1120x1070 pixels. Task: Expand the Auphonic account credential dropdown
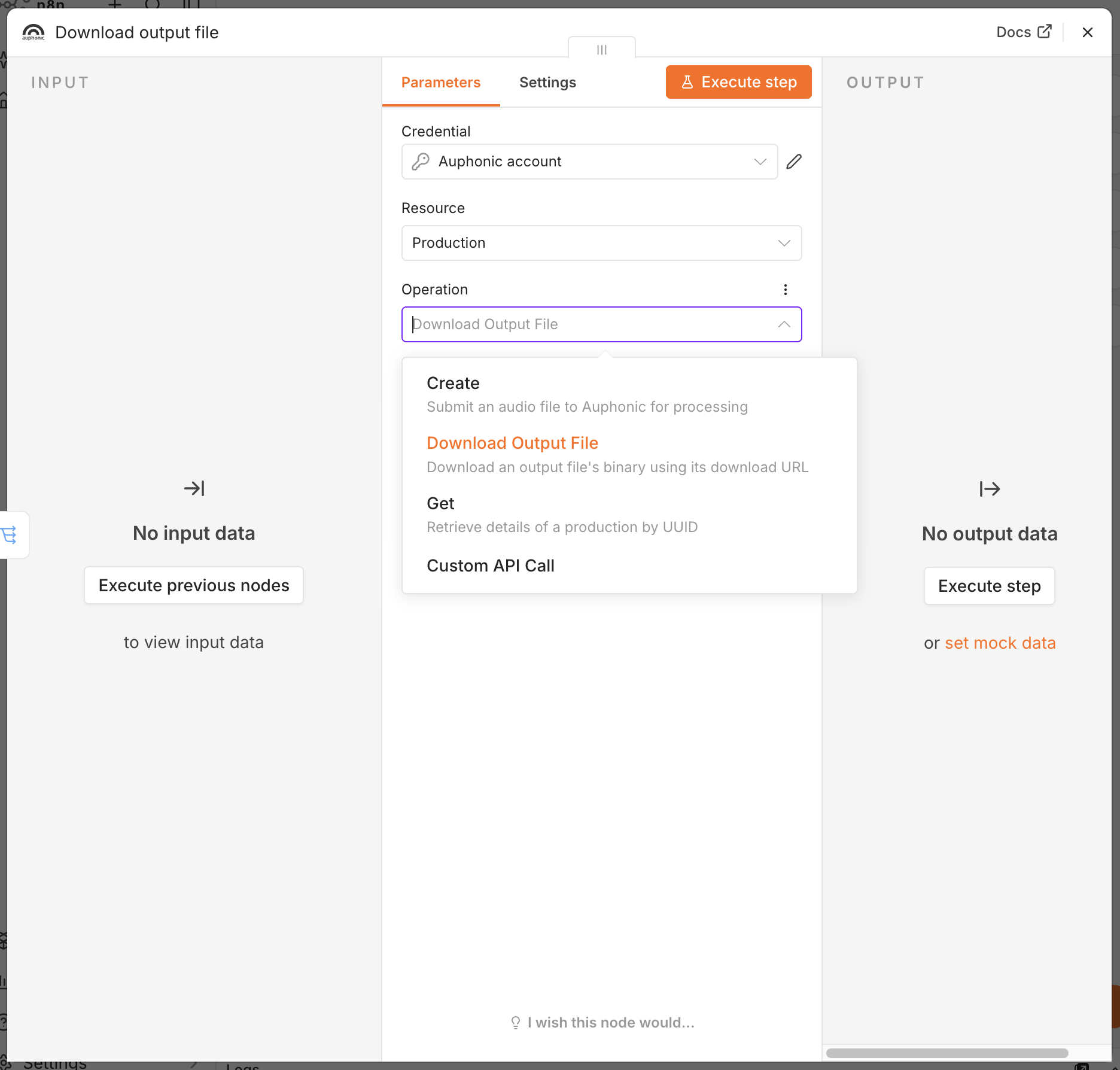[760, 162]
